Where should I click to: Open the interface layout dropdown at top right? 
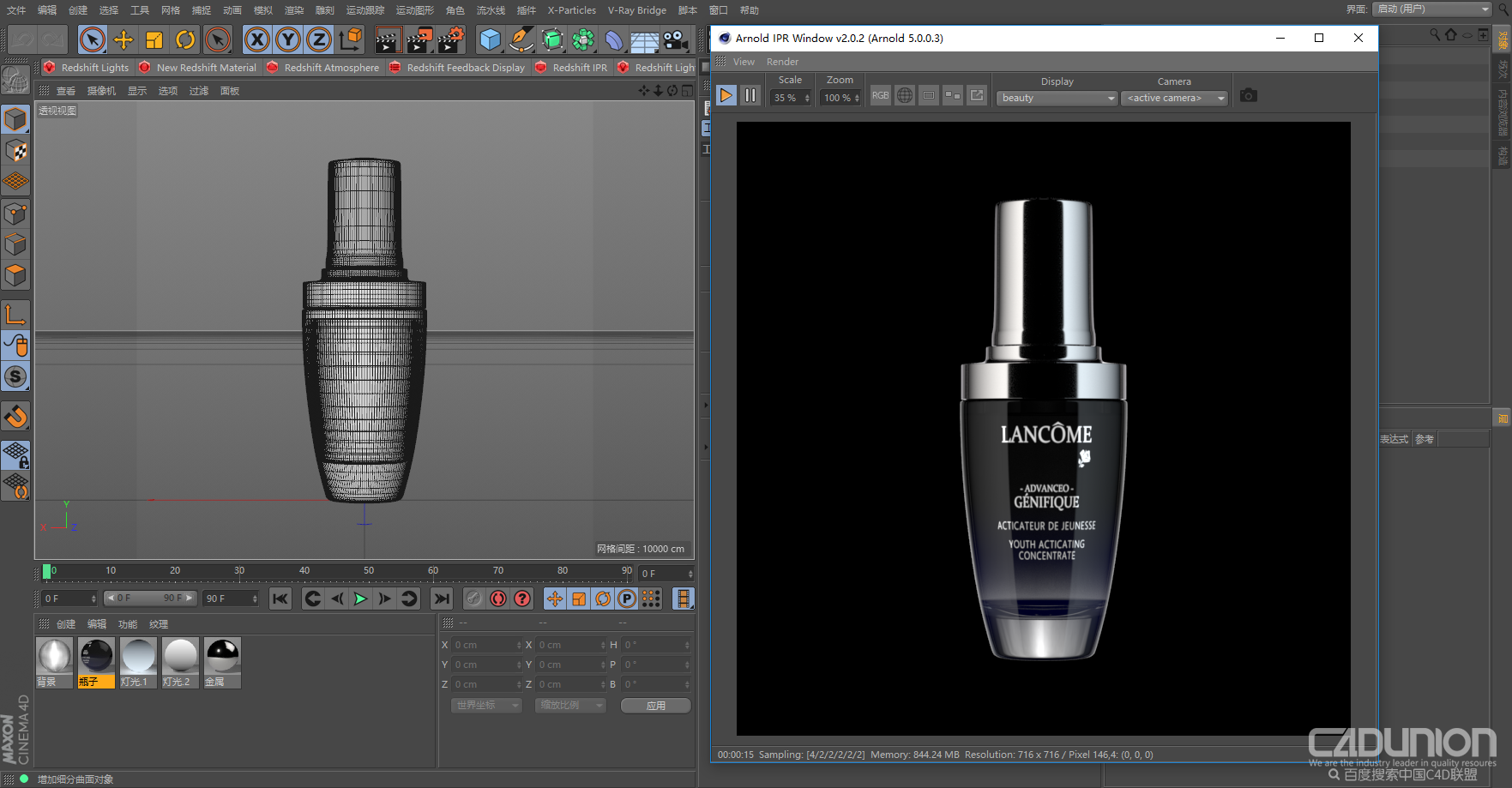pyautogui.click(x=1432, y=9)
